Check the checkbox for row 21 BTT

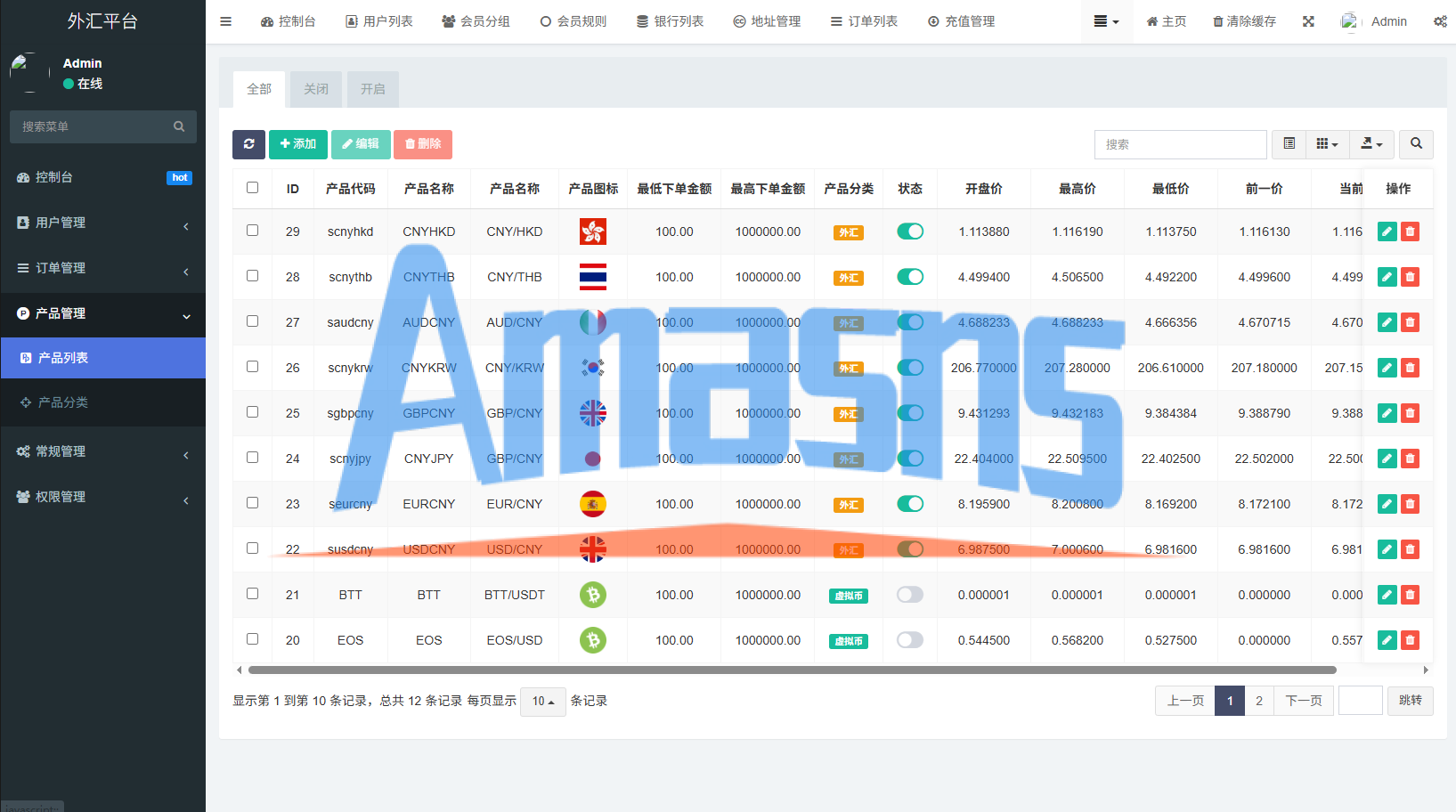click(253, 594)
